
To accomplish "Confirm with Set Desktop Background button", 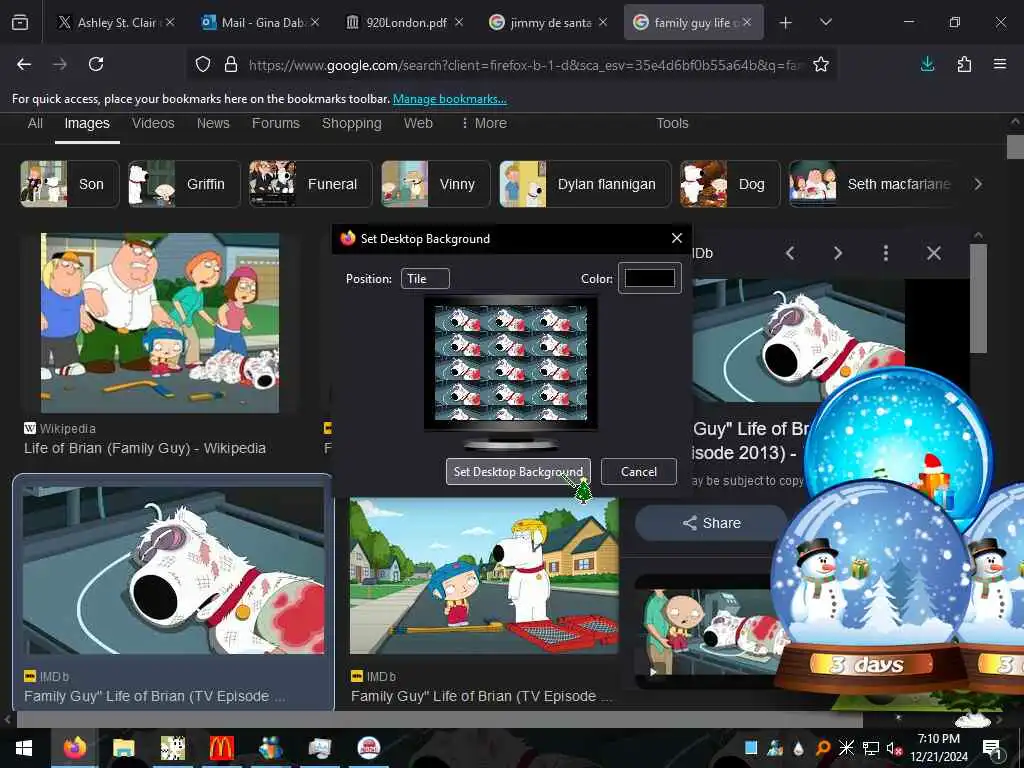I will pos(519,472).
